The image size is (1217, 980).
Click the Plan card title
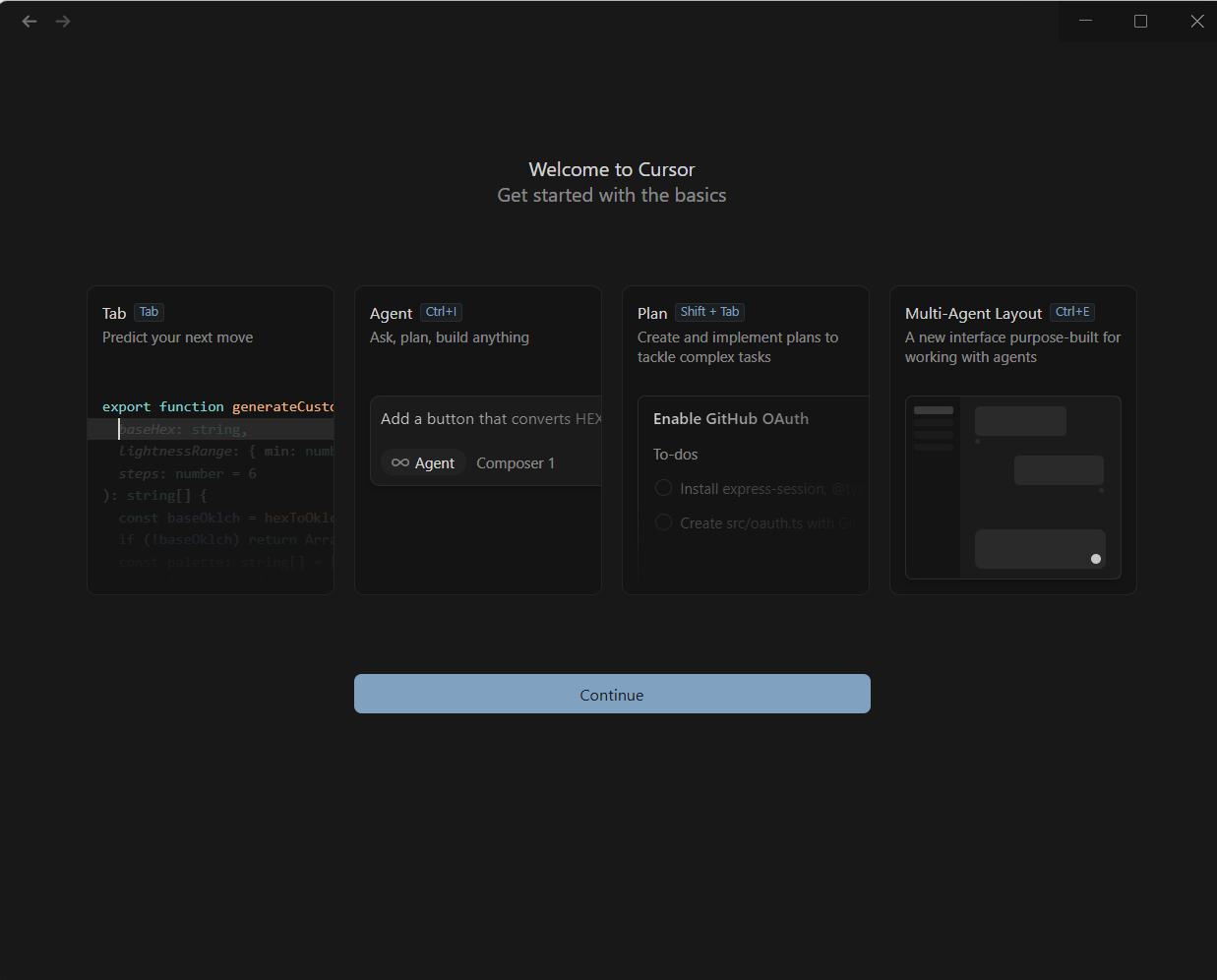[652, 313]
